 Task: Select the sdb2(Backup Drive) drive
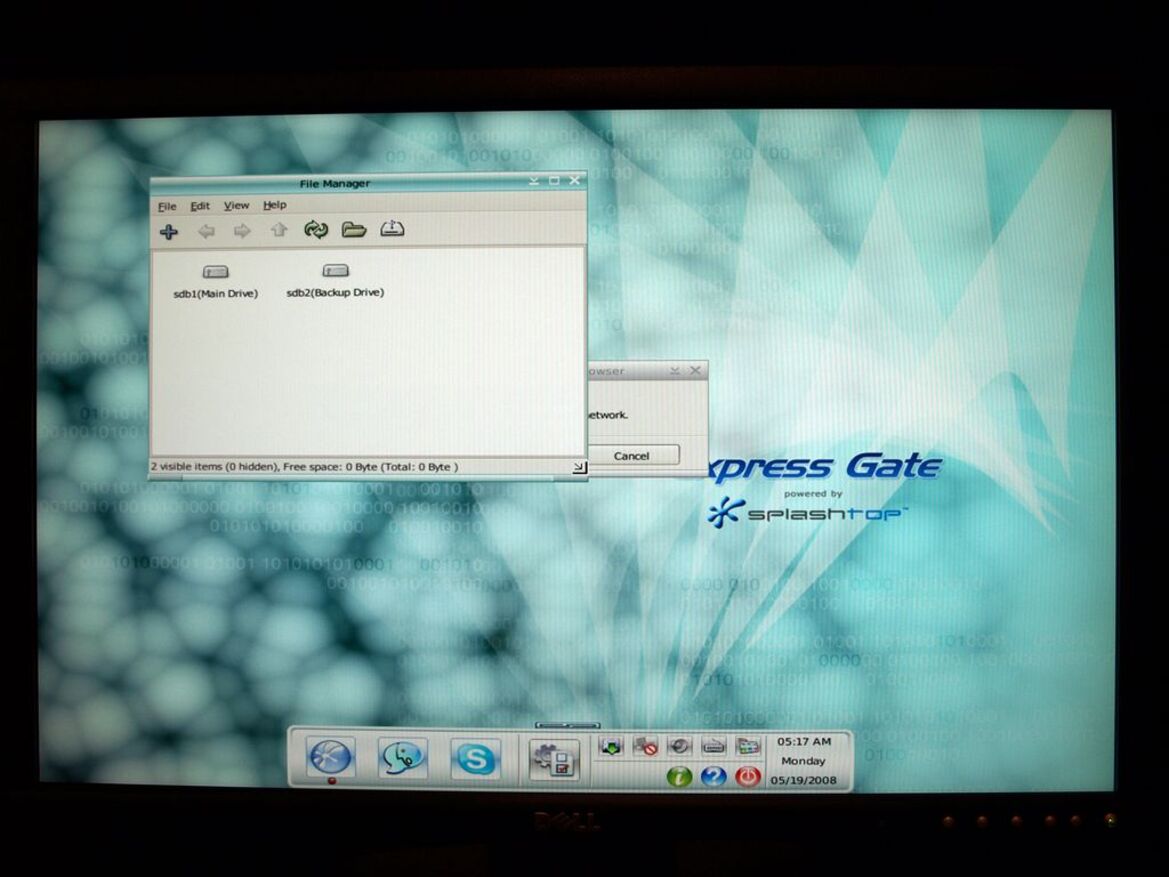pos(335,280)
